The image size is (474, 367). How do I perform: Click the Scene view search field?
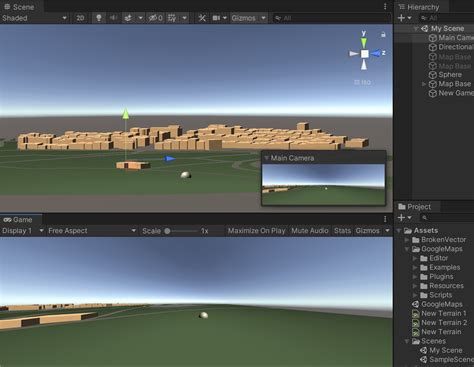coord(332,18)
